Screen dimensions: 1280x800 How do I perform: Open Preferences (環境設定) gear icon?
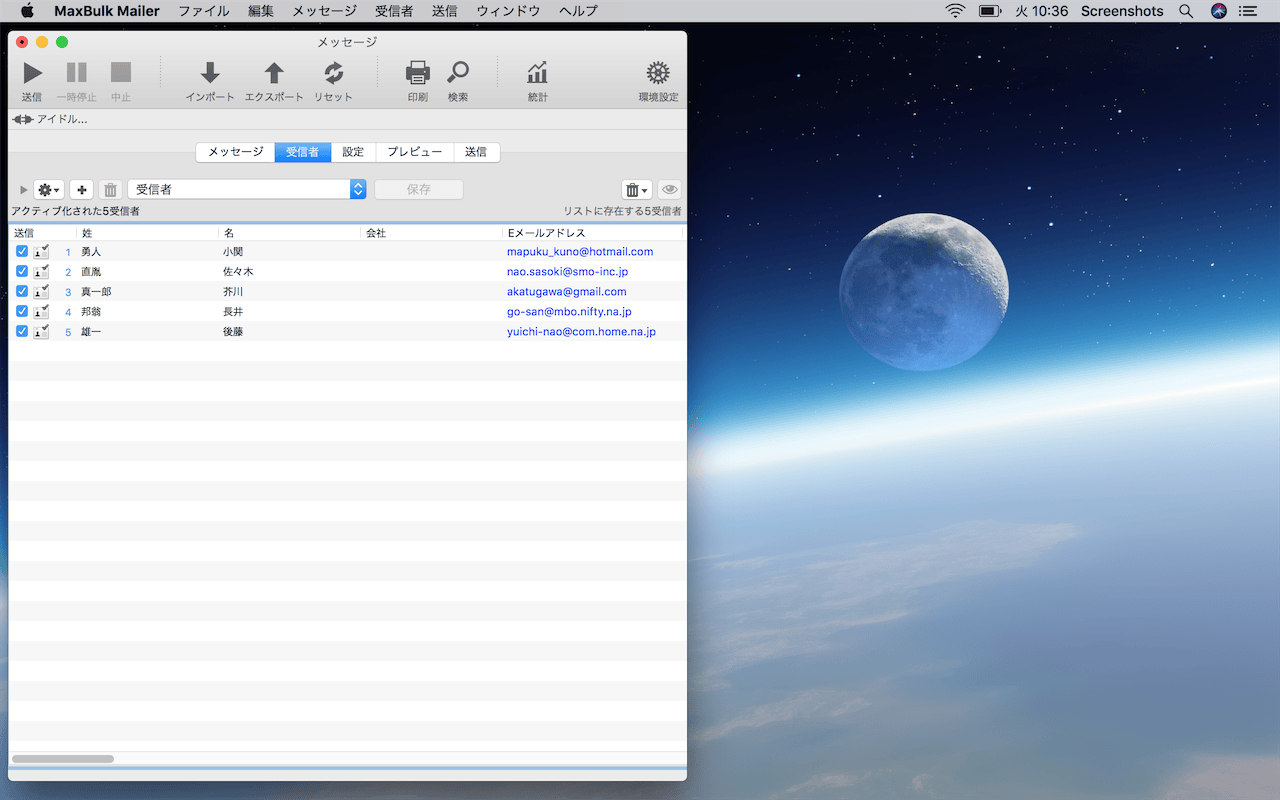pyautogui.click(x=657, y=73)
